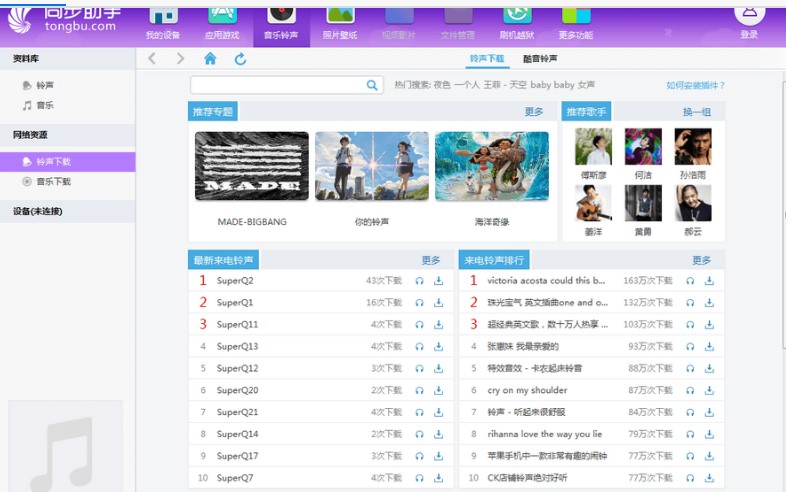Screen dimensions: 786x492
Task: Click the refresh icon beside home
Action: [240, 59]
